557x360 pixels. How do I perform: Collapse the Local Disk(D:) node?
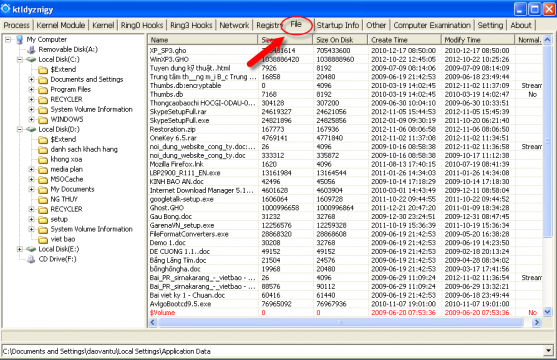point(20,129)
